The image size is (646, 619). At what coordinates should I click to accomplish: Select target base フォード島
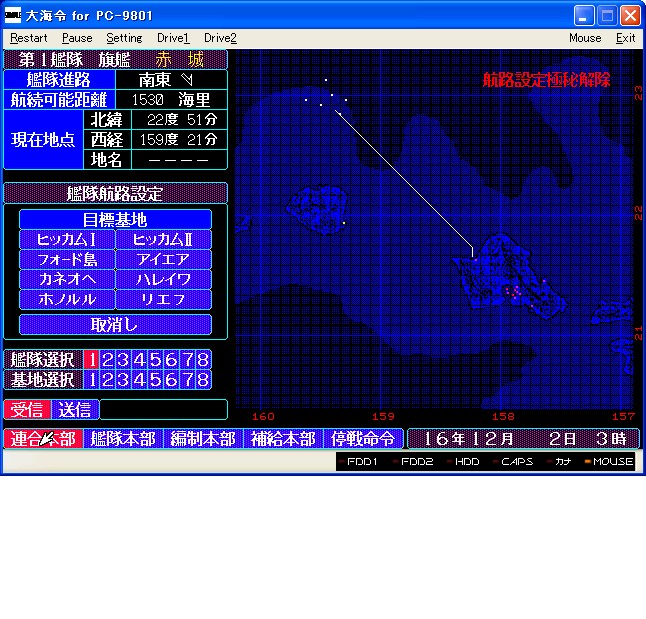point(66,259)
